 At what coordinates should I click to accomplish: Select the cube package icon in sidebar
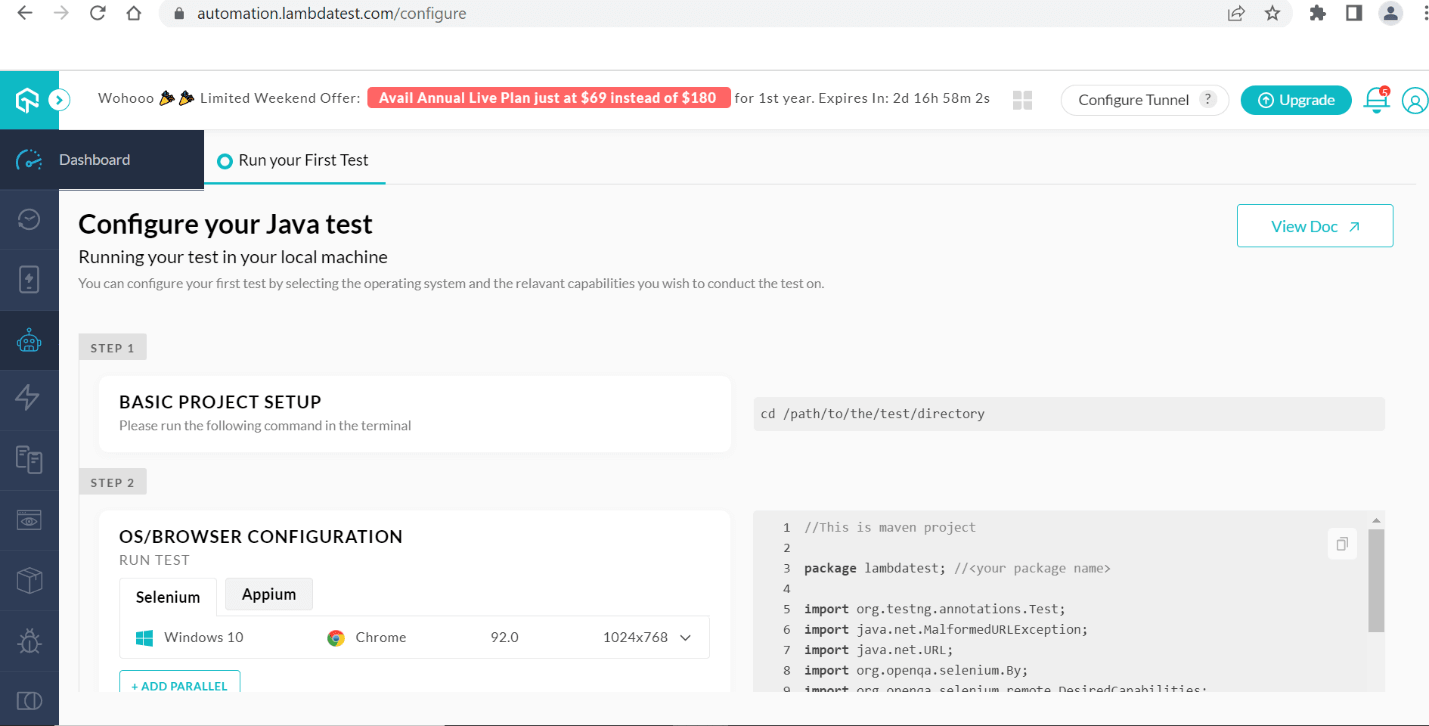(x=28, y=580)
